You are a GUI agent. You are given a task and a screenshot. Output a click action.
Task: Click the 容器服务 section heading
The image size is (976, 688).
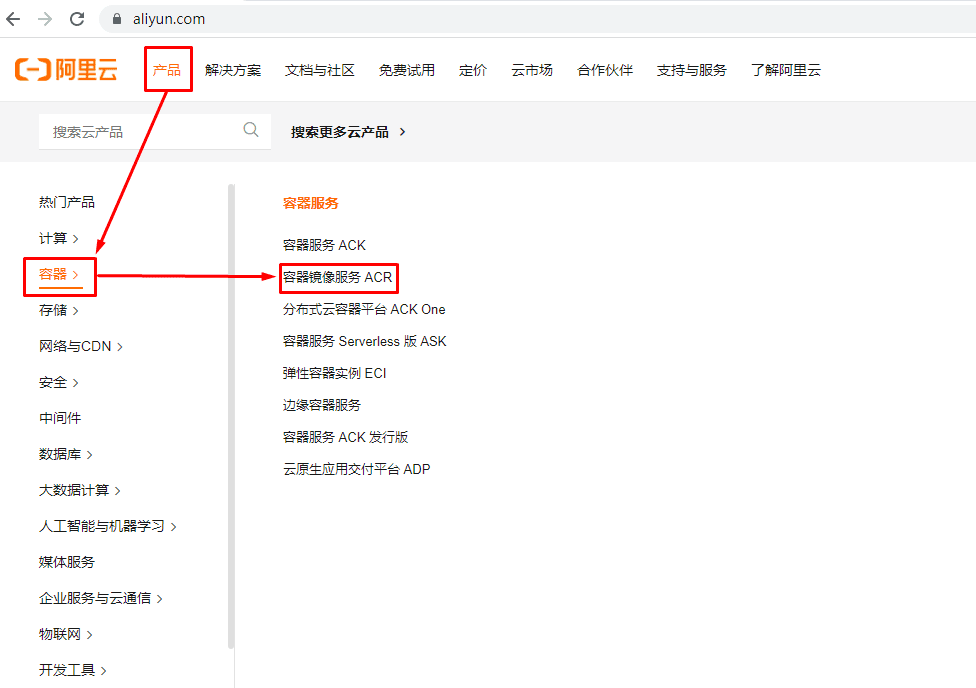(311, 203)
